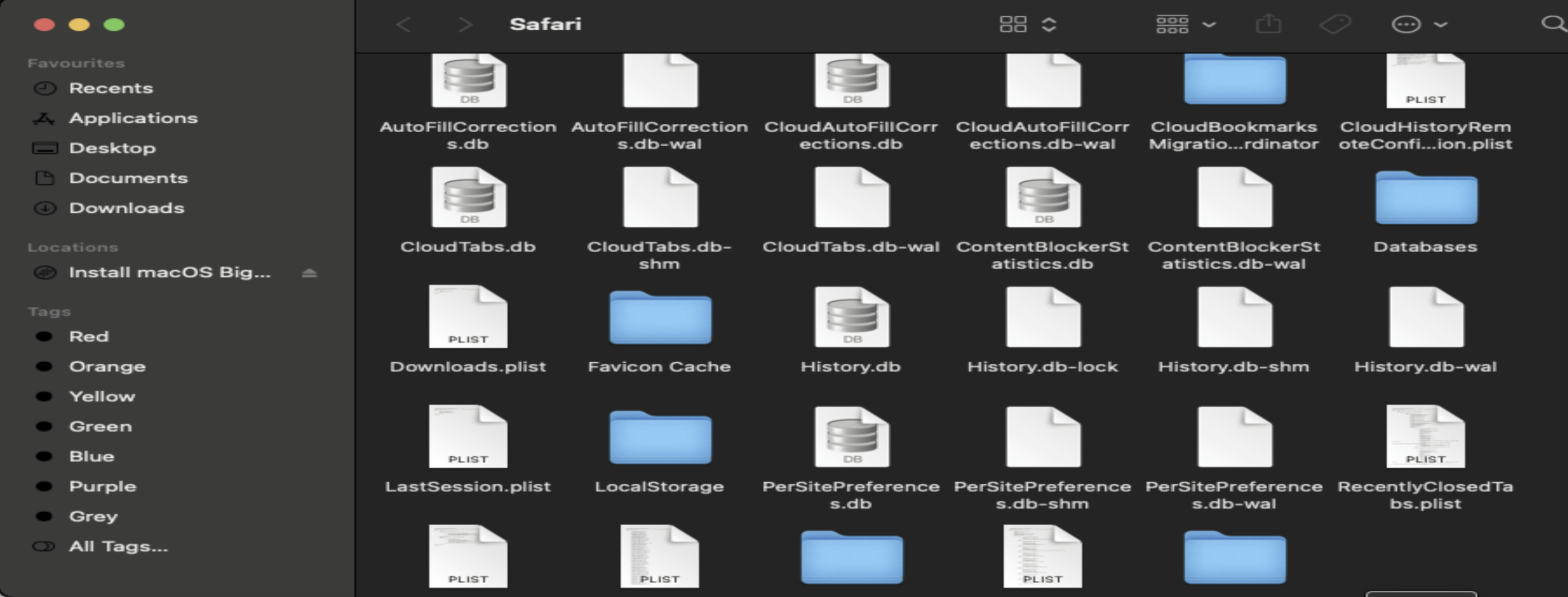The width and height of the screenshot is (1568, 597).
Task: Click the Back navigation arrow
Action: tap(404, 24)
